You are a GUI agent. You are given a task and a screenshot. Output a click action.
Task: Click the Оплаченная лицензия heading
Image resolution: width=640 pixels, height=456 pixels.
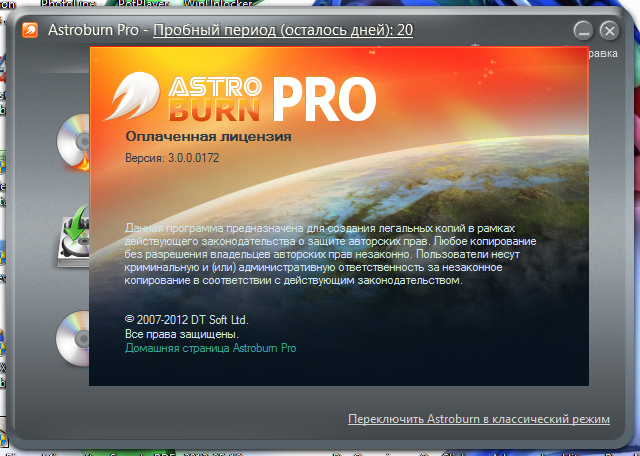coord(208,137)
